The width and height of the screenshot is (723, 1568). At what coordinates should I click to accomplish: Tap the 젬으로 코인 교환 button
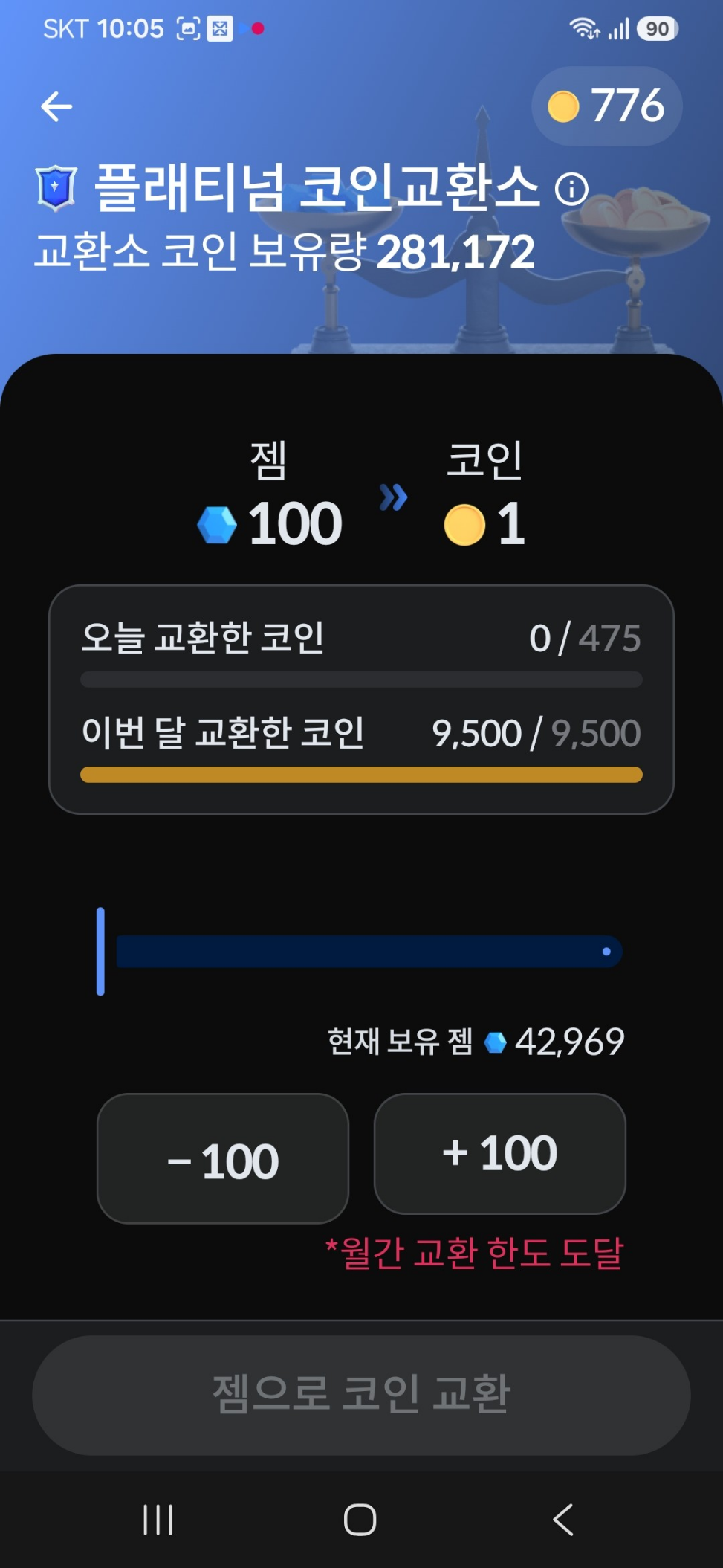coord(361,1395)
